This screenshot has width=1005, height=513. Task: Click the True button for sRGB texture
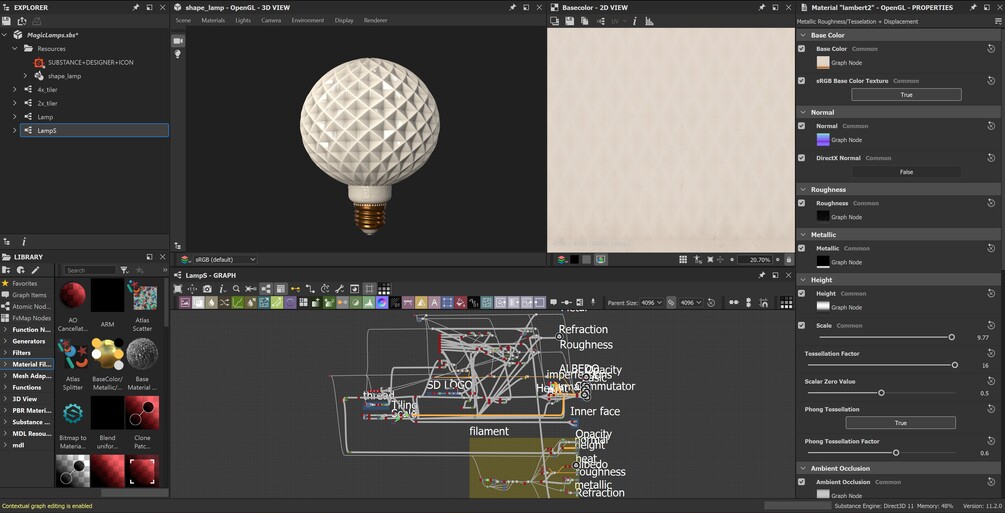coord(906,95)
